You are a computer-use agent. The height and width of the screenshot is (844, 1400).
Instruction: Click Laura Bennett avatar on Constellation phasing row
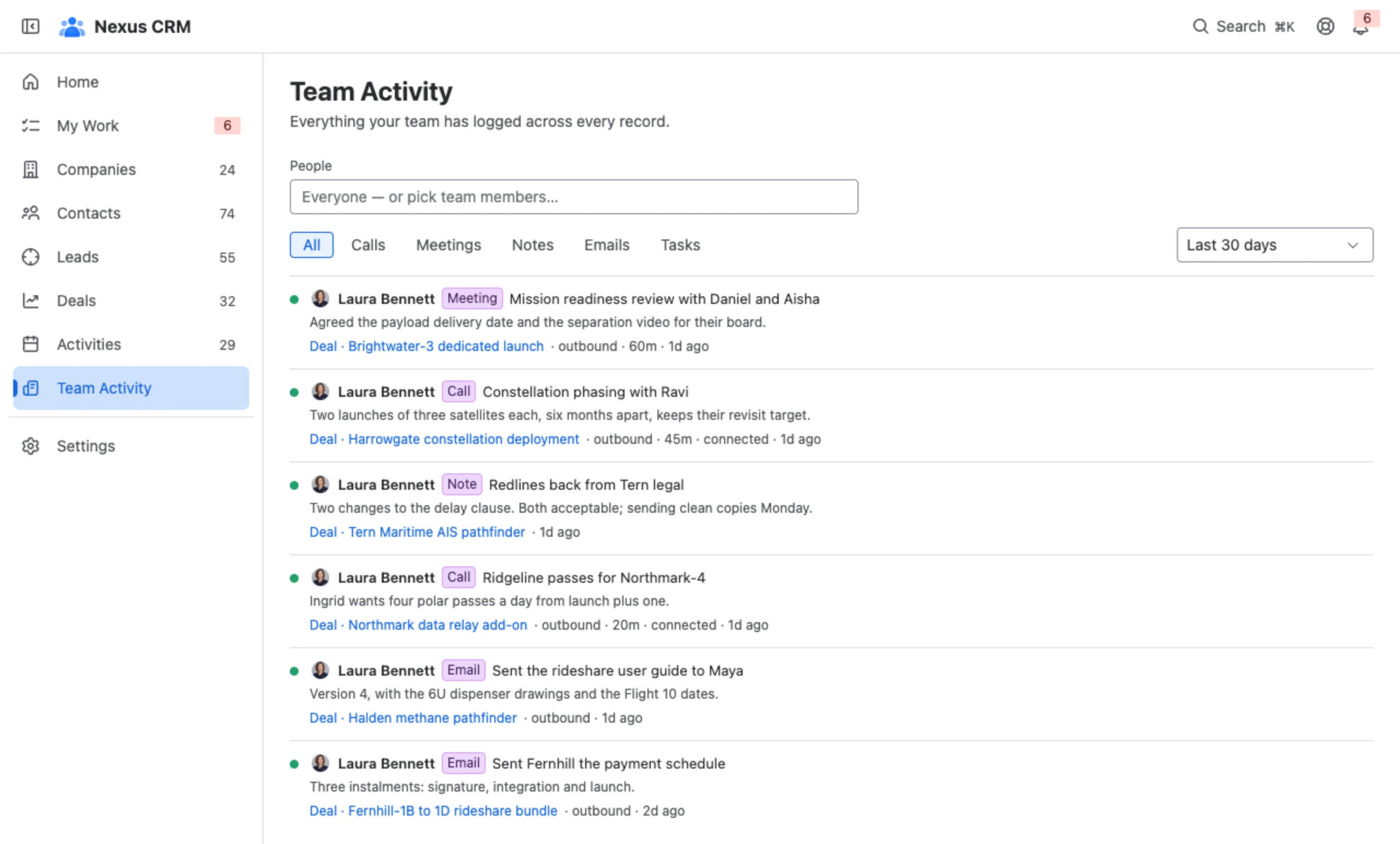click(320, 391)
